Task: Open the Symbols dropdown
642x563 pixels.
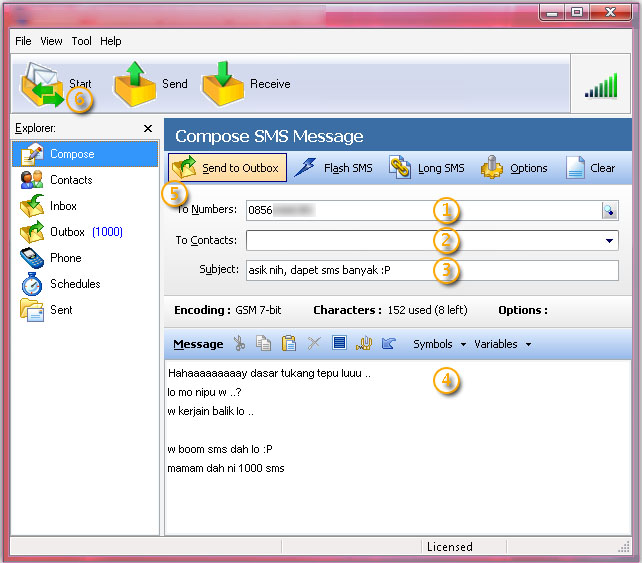Action: click(x=439, y=344)
